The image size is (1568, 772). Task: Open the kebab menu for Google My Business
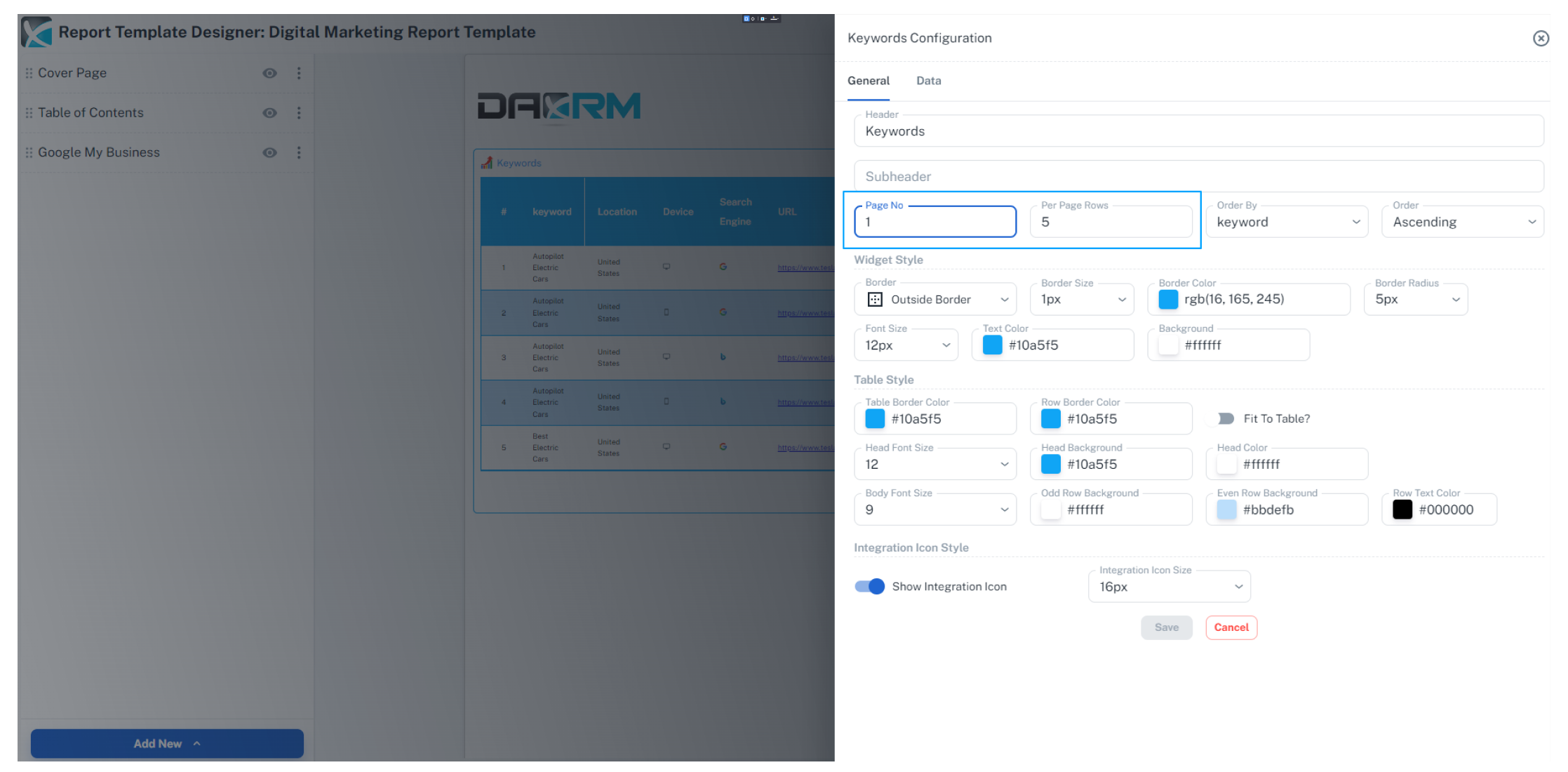click(x=299, y=152)
